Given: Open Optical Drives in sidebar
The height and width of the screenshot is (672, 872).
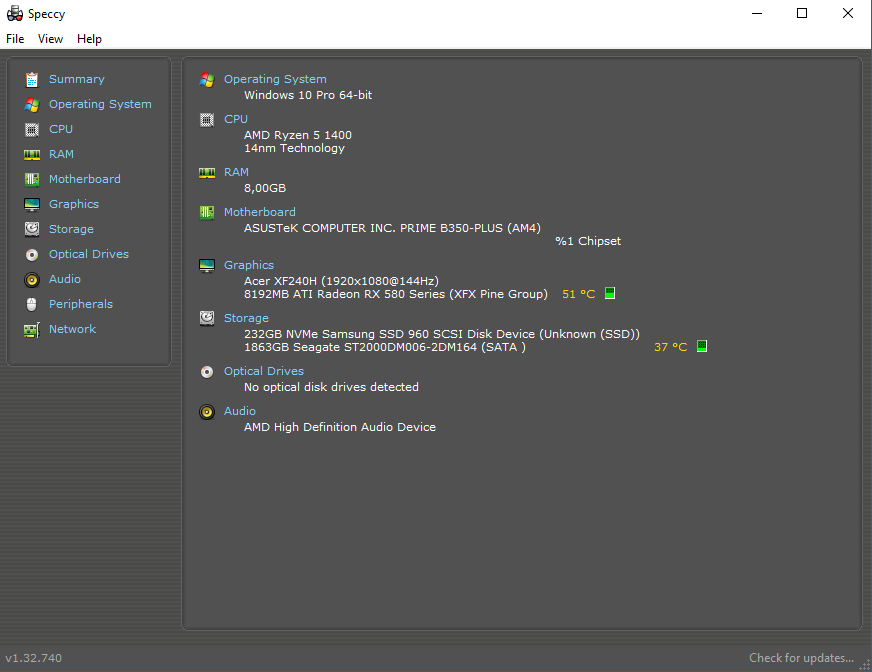Looking at the screenshot, I should (x=89, y=254).
